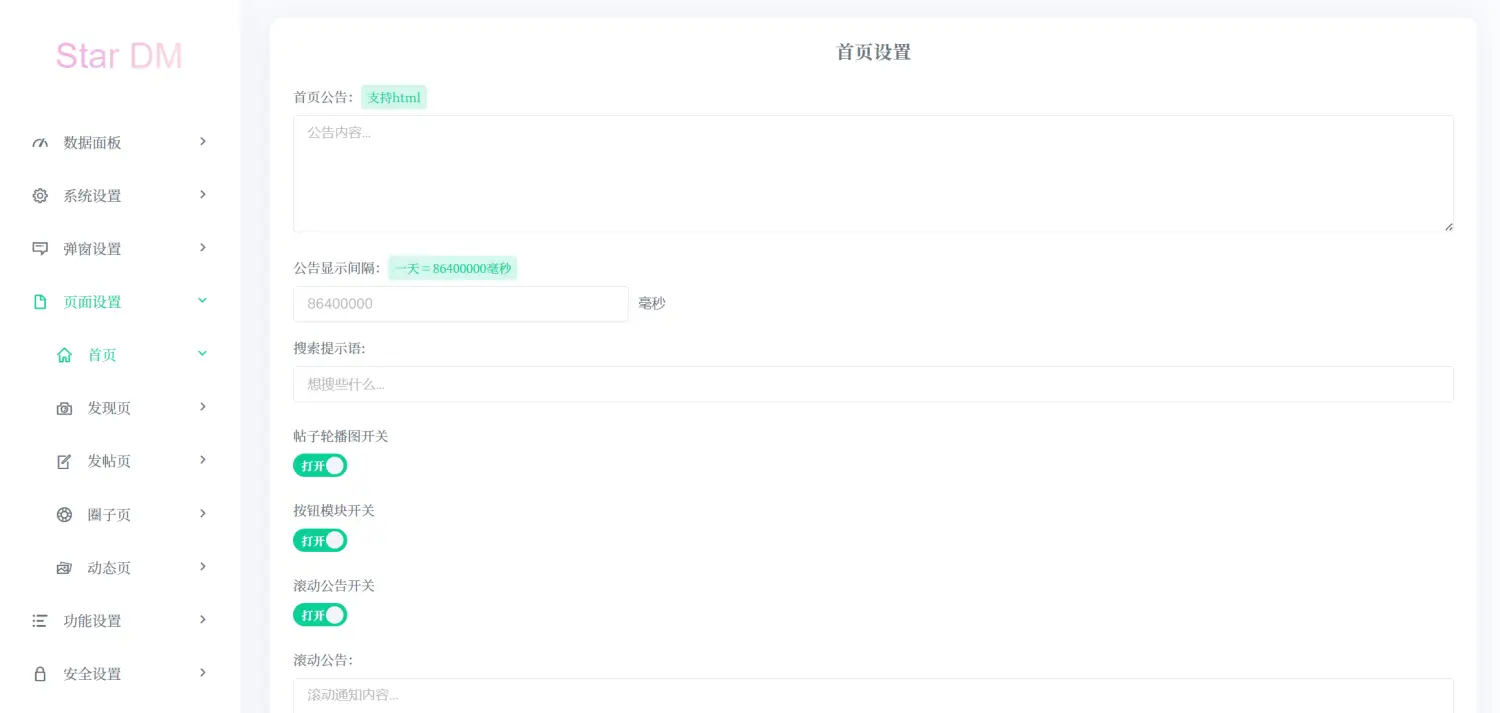Expand the 功能设置 chevron arrow
The height and width of the screenshot is (713, 1500).
point(203,620)
